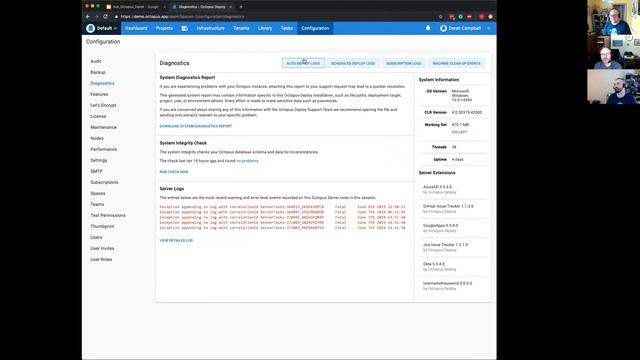Open Test Permissions in the sidebar
Screen dimensions: 640x360
(108, 215)
